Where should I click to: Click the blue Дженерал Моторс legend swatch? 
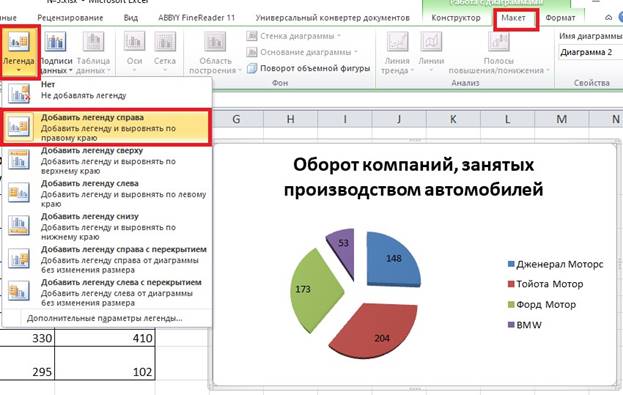coord(511,264)
